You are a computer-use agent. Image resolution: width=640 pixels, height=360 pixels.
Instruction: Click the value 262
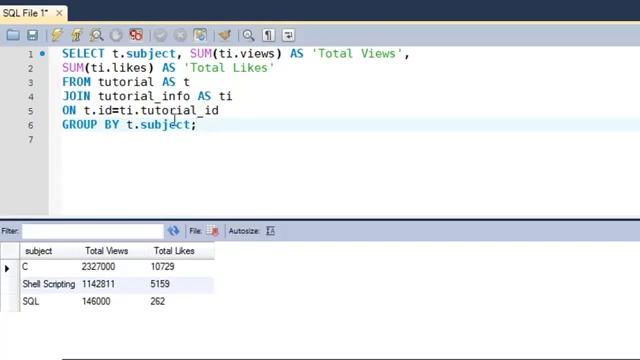158,302
